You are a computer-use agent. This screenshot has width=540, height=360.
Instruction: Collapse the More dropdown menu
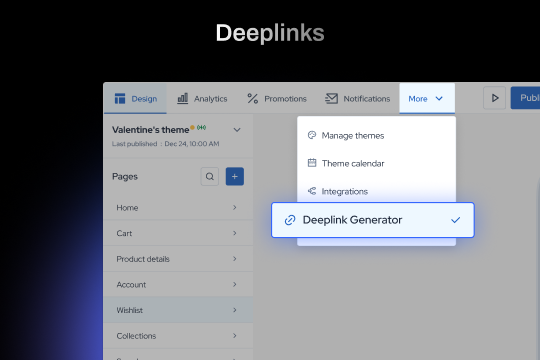(x=427, y=98)
